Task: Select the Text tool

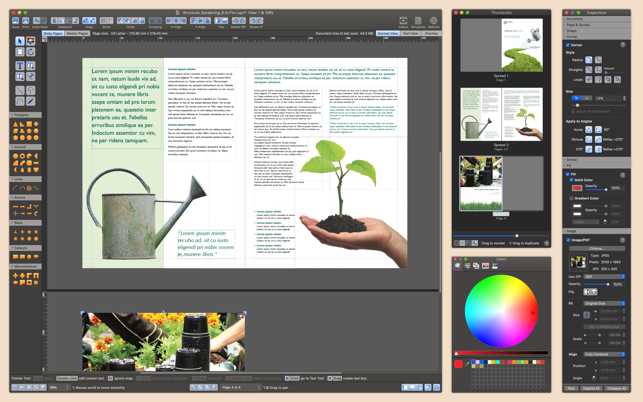Action: [20, 66]
